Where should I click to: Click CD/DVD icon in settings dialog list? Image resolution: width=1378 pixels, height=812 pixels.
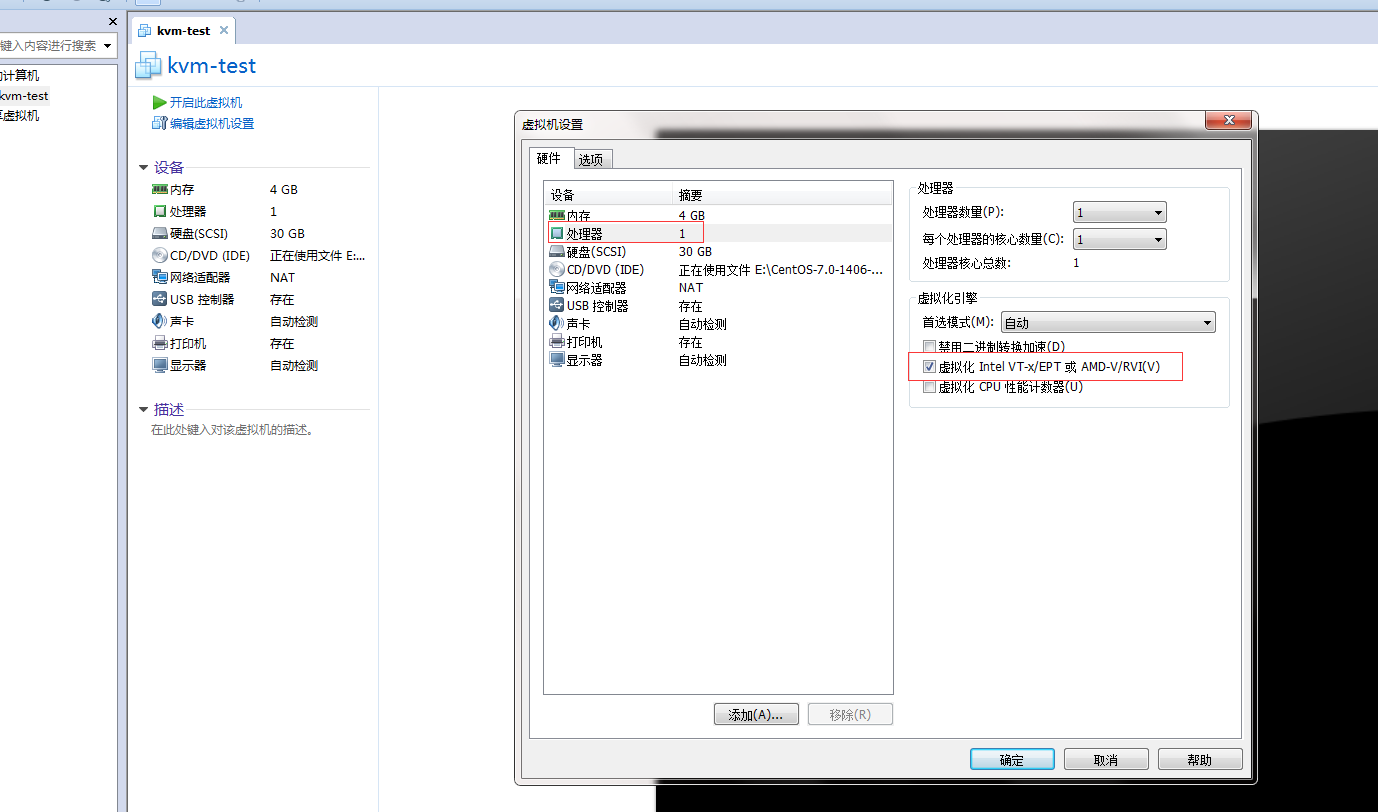[x=557, y=269]
